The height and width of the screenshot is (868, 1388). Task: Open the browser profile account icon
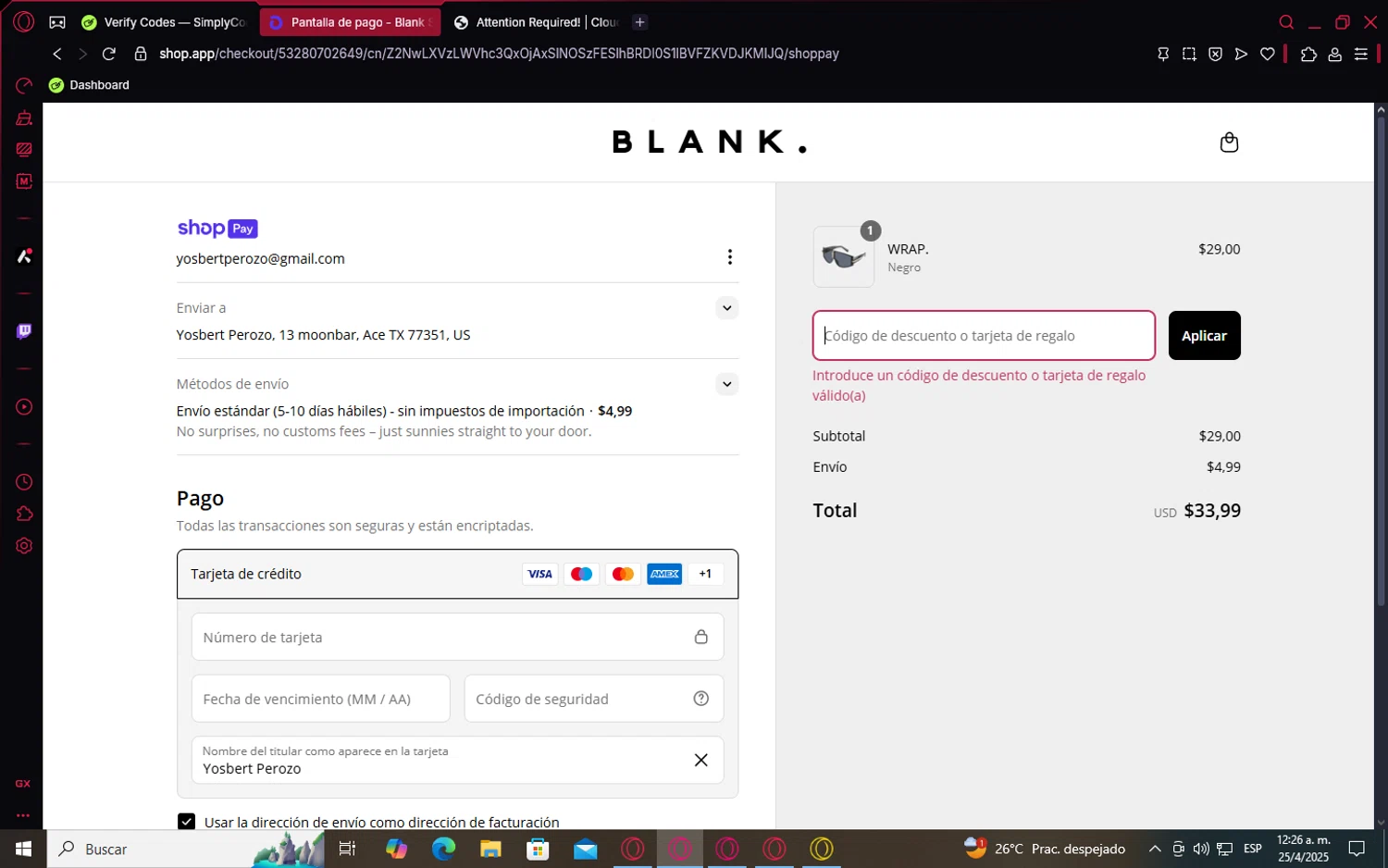tap(1334, 54)
